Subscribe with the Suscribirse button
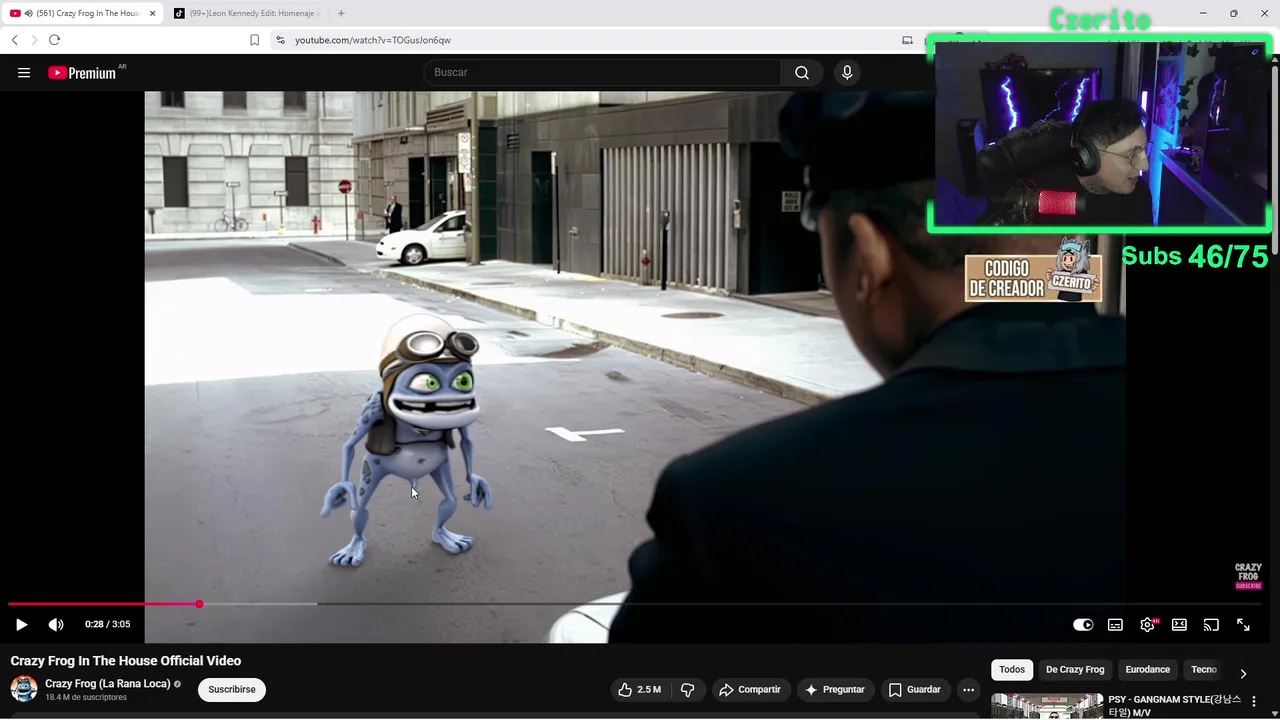Screen dimensions: 1280x720 [232, 689]
